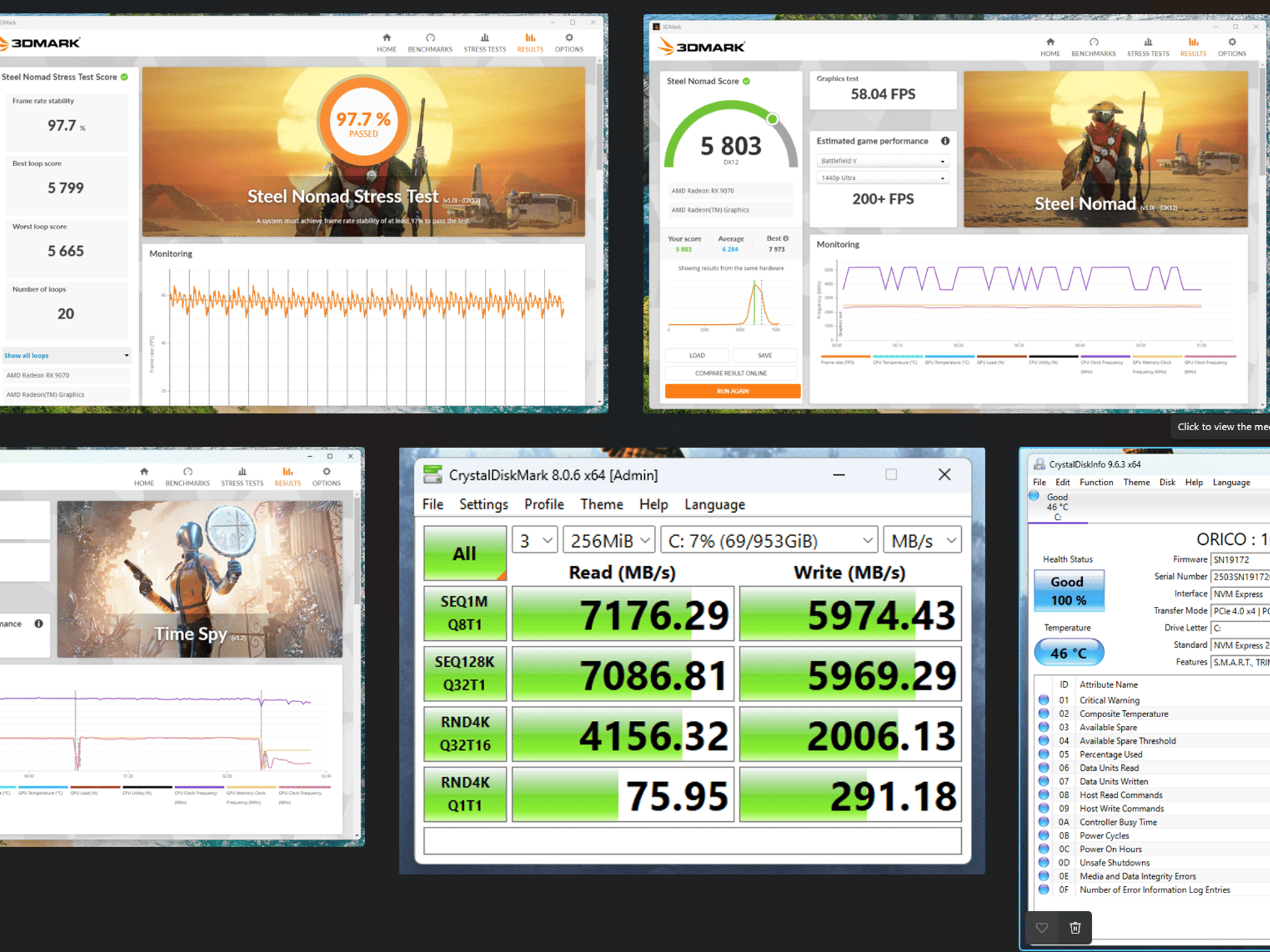Go to Stress Tests in Stress Test window
The height and width of the screenshot is (952, 1270).
coord(484,43)
